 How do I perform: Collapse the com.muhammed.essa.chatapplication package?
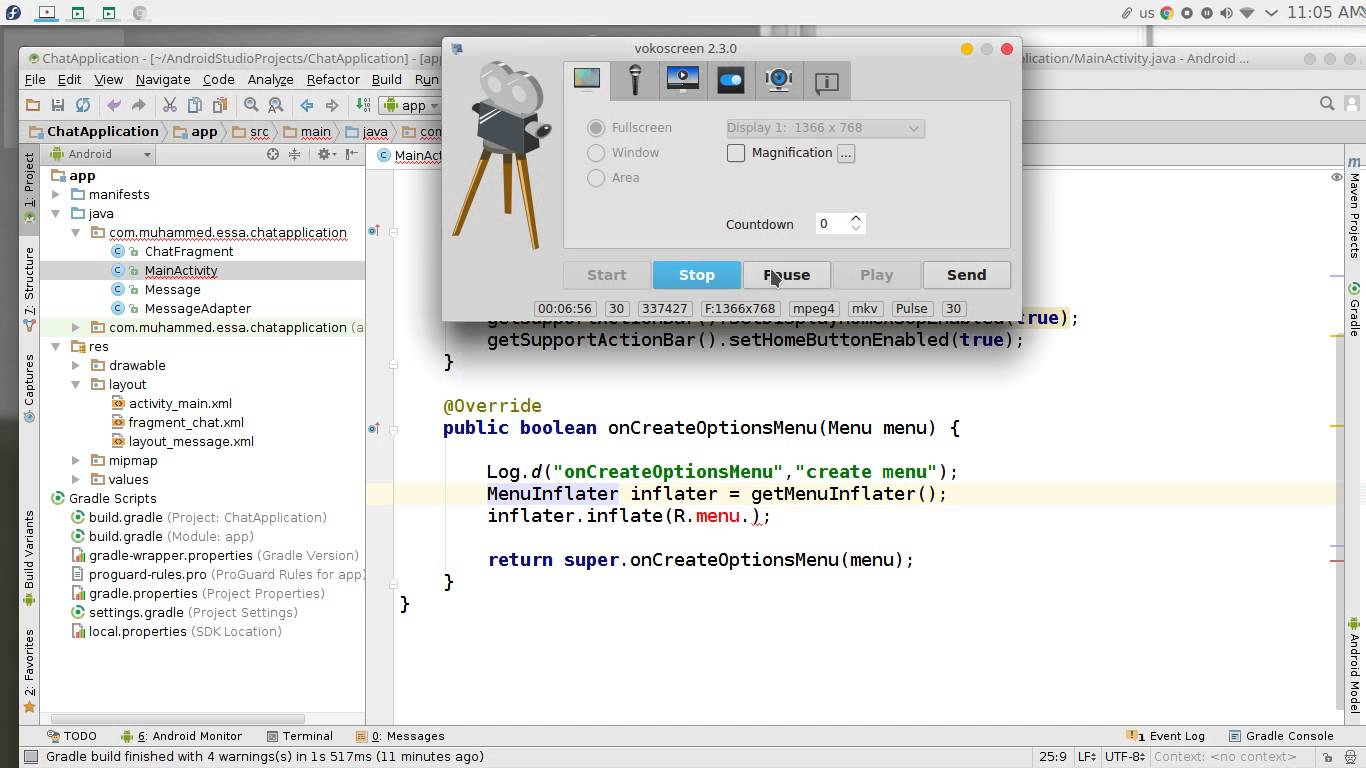(x=76, y=232)
